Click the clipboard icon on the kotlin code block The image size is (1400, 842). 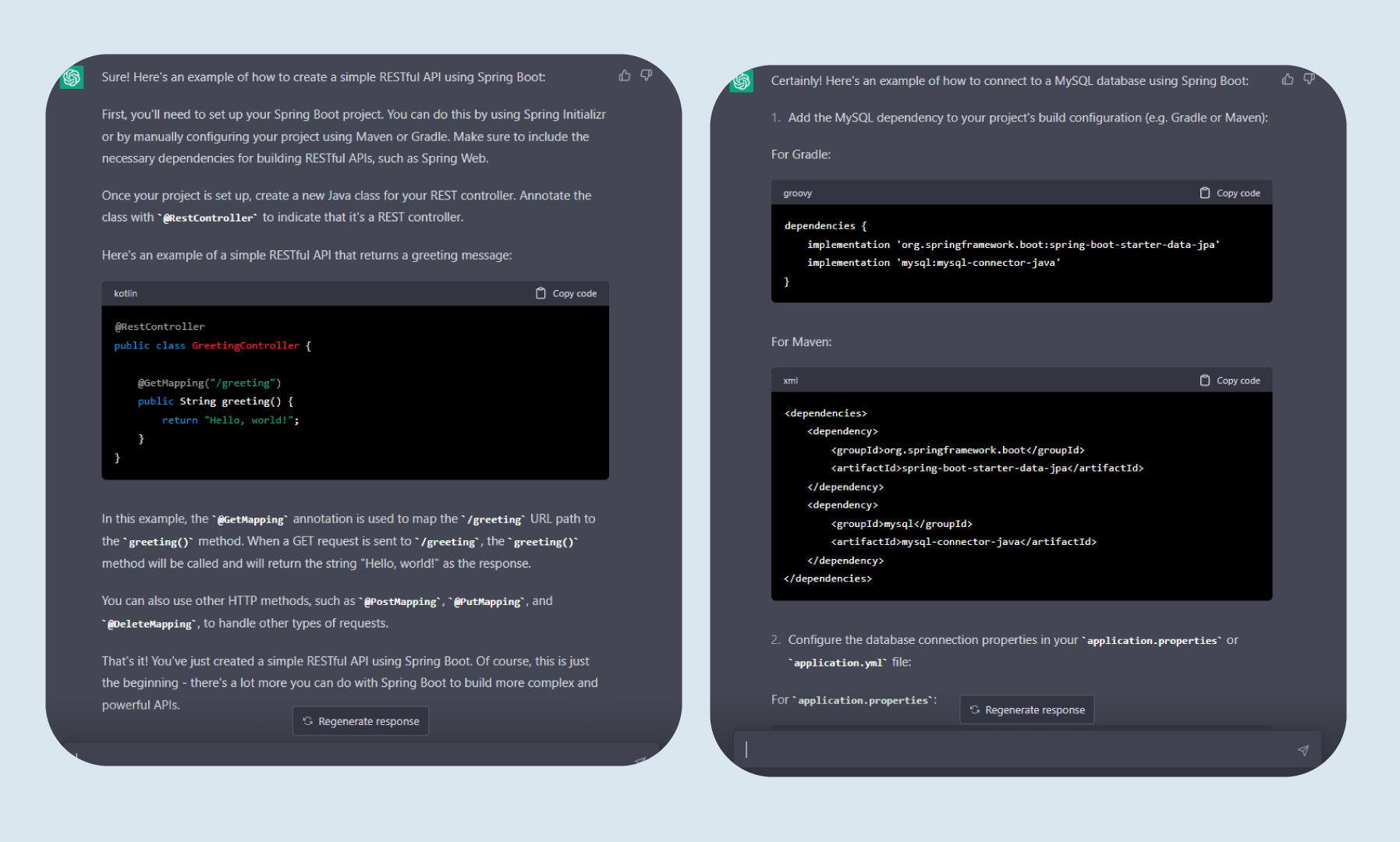point(540,292)
